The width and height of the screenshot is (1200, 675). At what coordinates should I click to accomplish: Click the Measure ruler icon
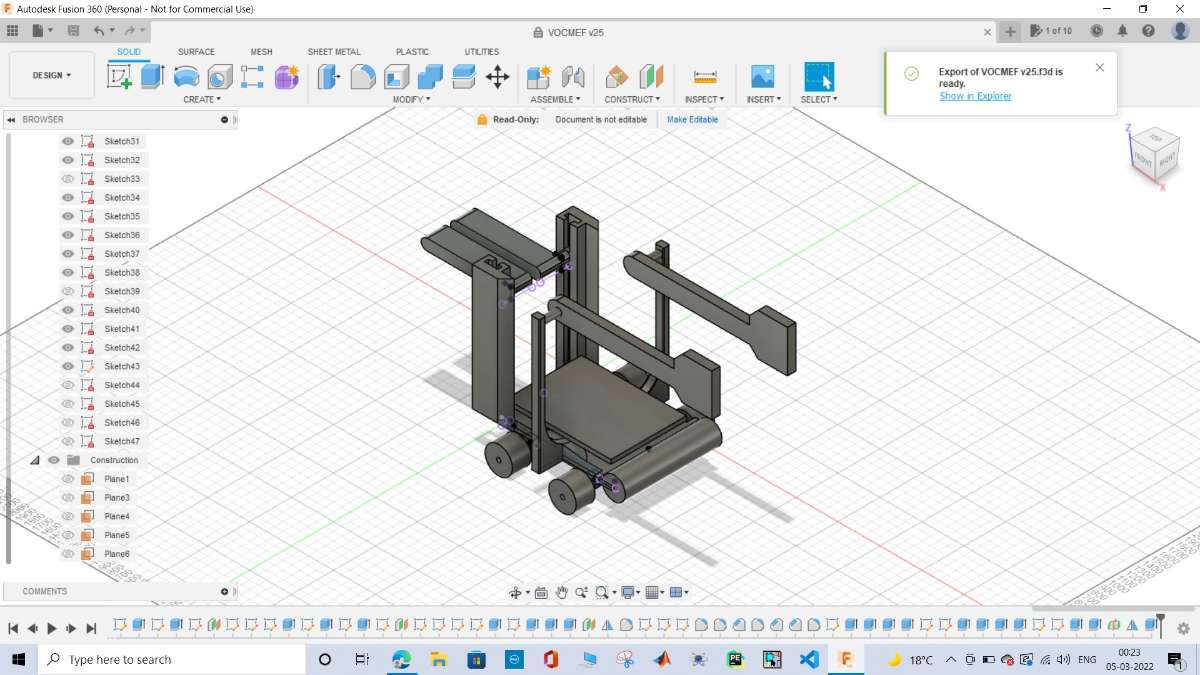point(705,77)
